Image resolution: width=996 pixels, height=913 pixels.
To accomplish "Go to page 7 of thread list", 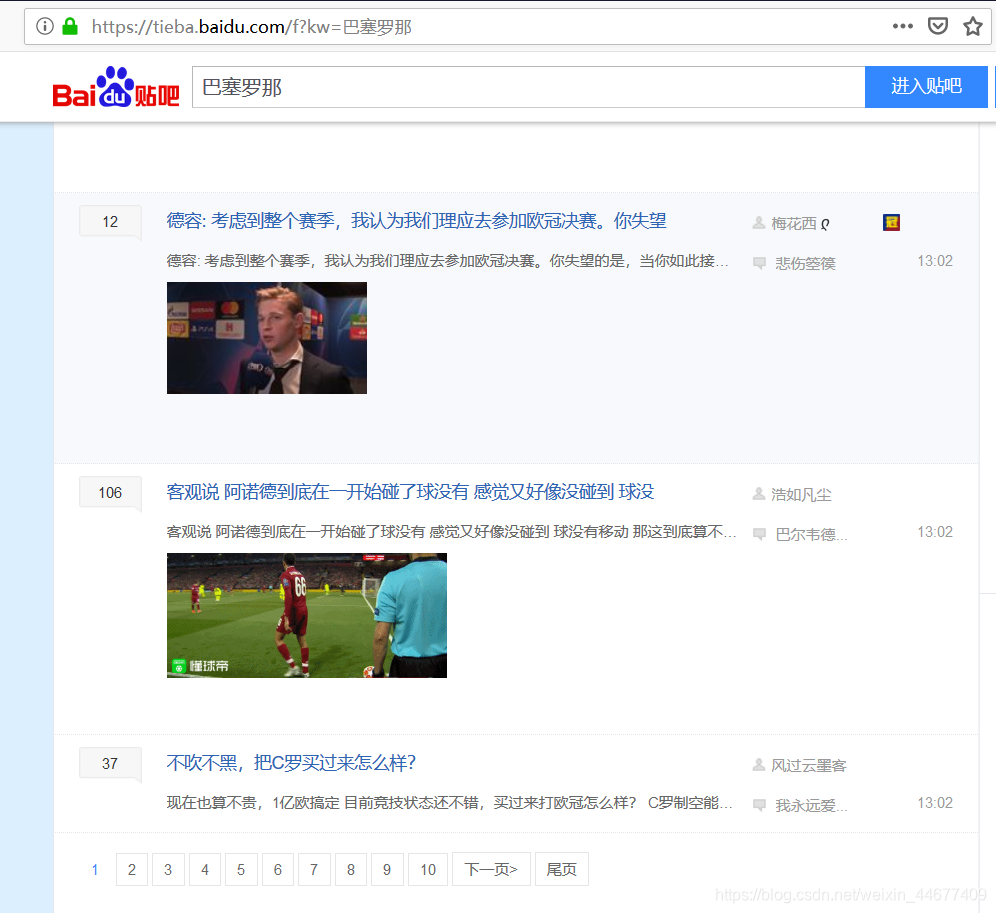I will click(314, 869).
